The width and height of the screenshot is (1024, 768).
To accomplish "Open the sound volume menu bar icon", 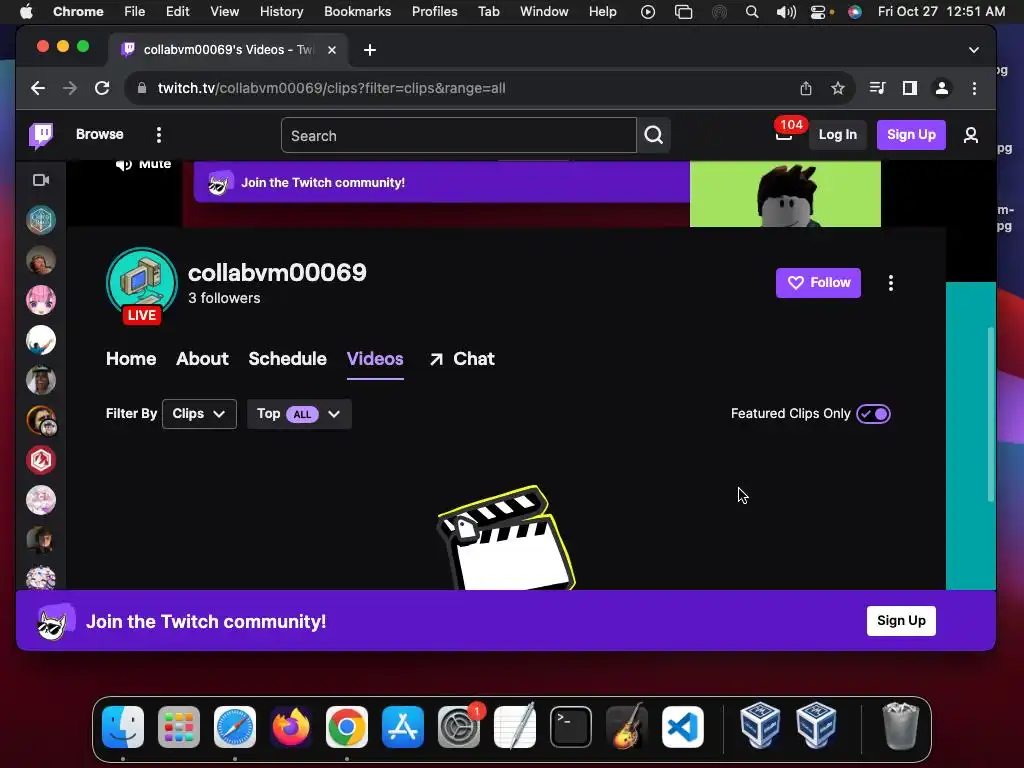I will (786, 11).
